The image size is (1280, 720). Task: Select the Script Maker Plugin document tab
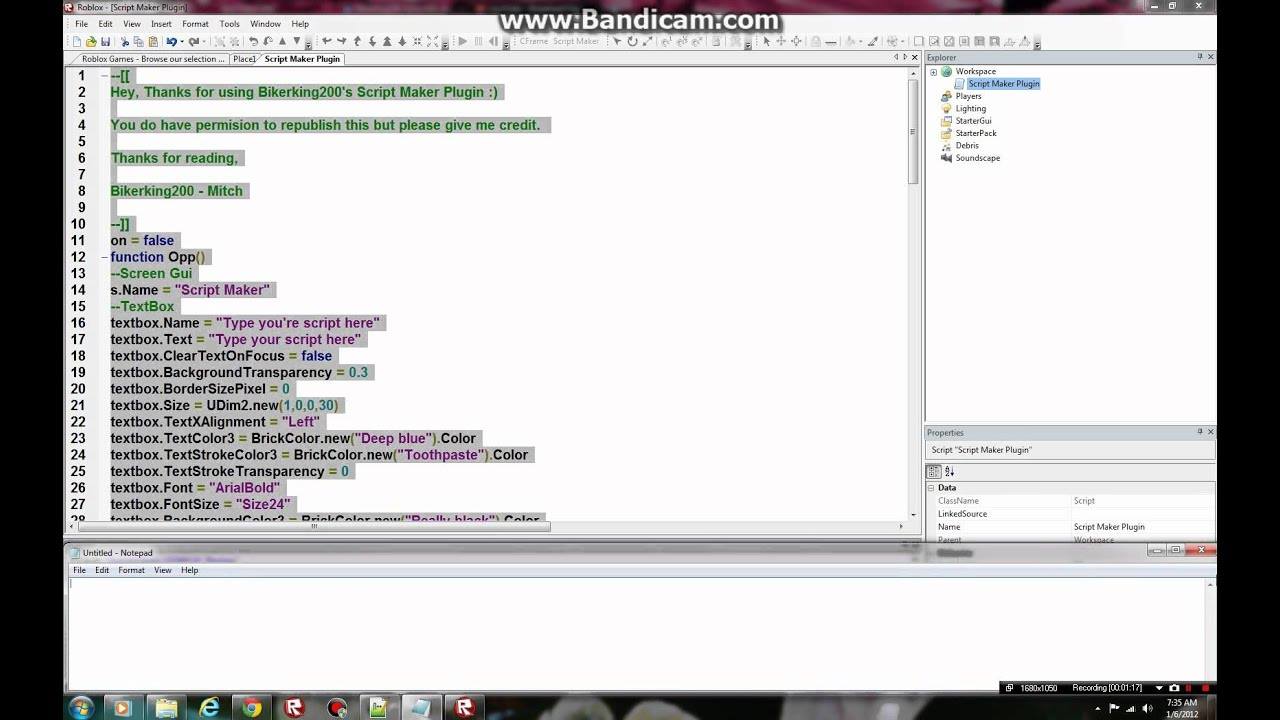[302, 59]
